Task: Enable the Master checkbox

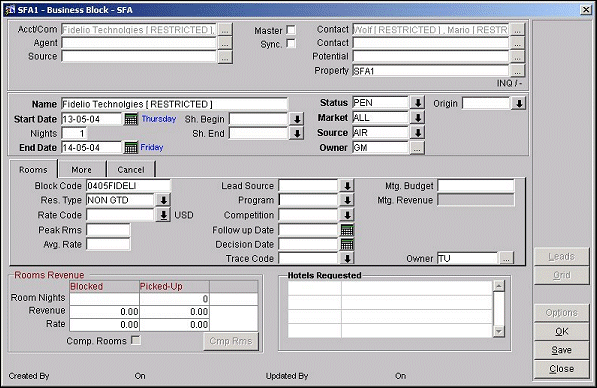Action: click(x=291, y=30)
